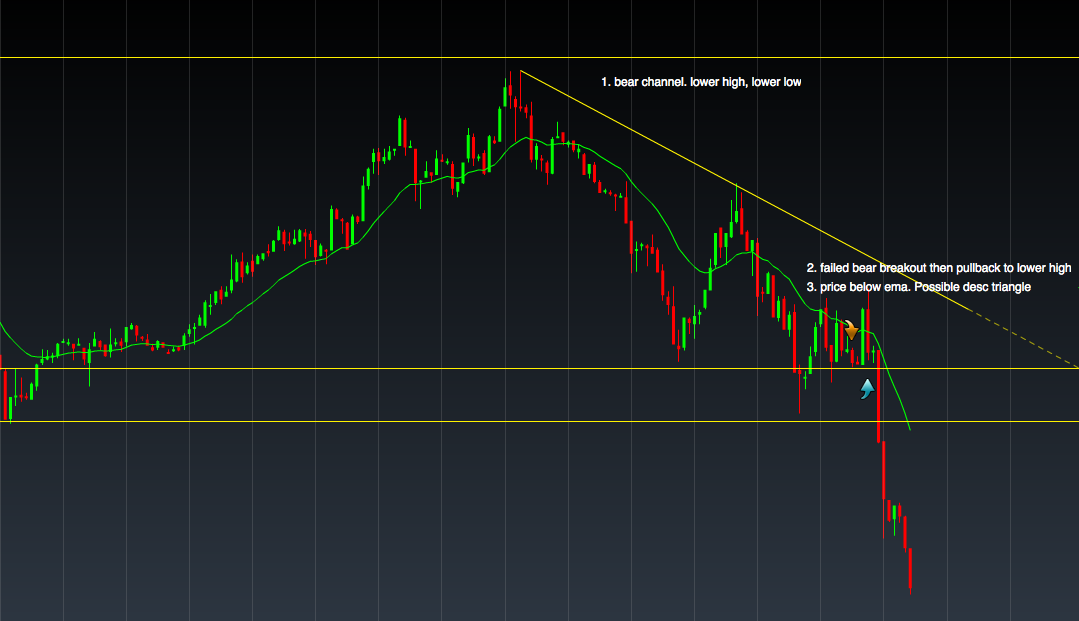This screenshot has height=621, width=1079.
Task: Select the descending yellow trendline
Action: (746, 191)
